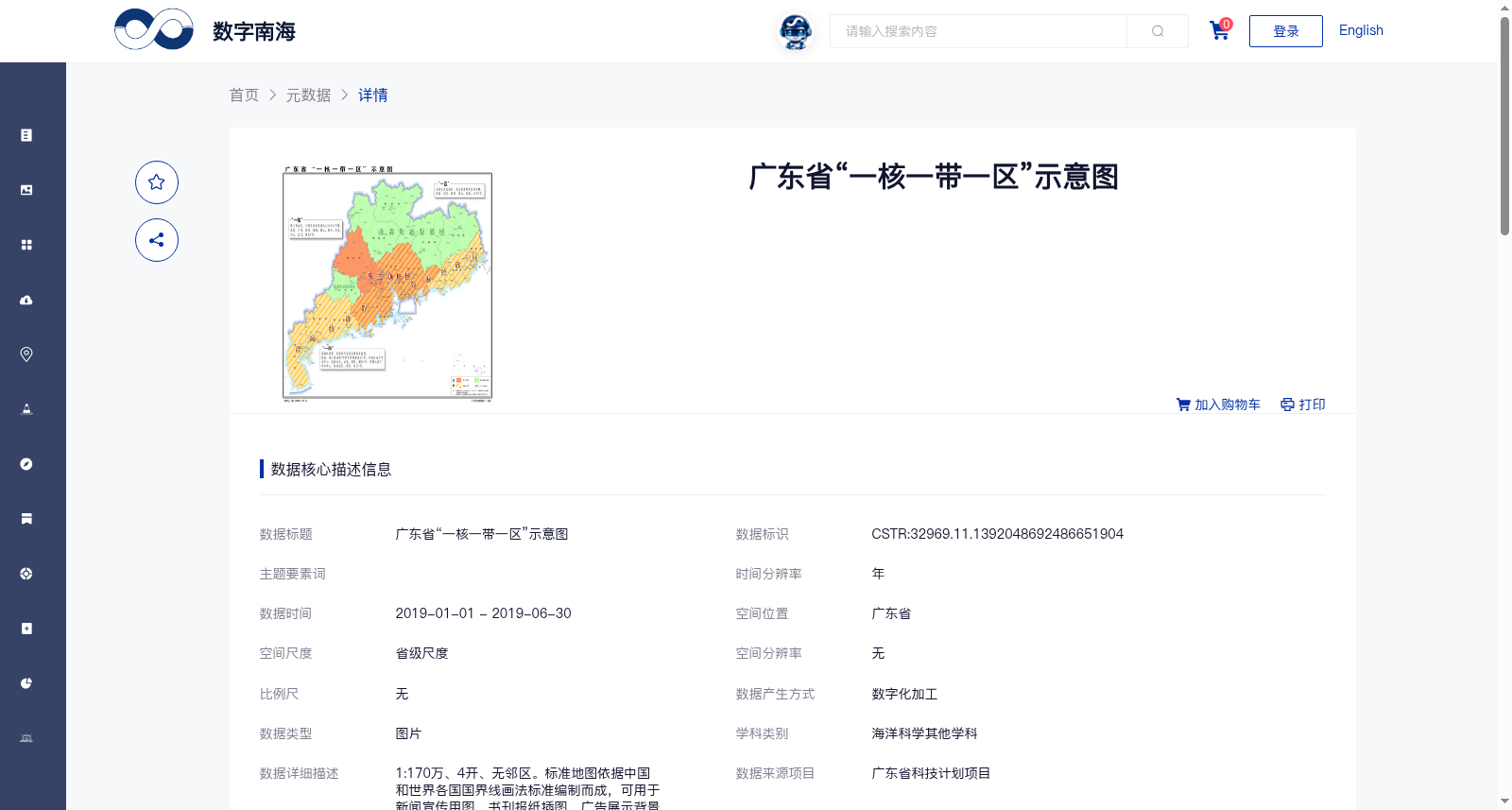1512x810 pixels.
Task: Click the robot assistant avatar
Action: [x=796, y=31]
